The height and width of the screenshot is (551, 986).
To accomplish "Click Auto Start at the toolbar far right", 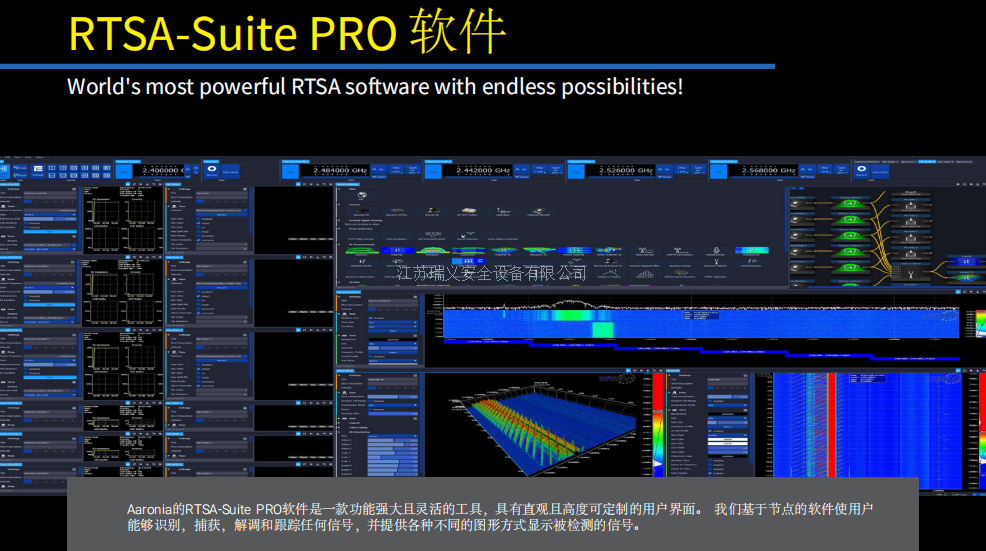I will click(x=880, y=171).
